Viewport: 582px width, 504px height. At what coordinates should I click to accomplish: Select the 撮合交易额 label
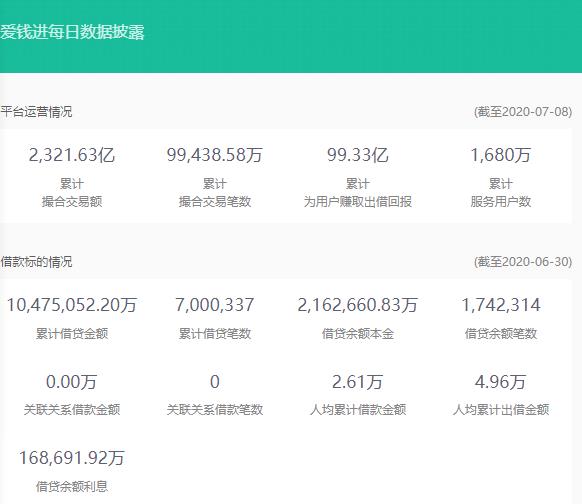72,202
